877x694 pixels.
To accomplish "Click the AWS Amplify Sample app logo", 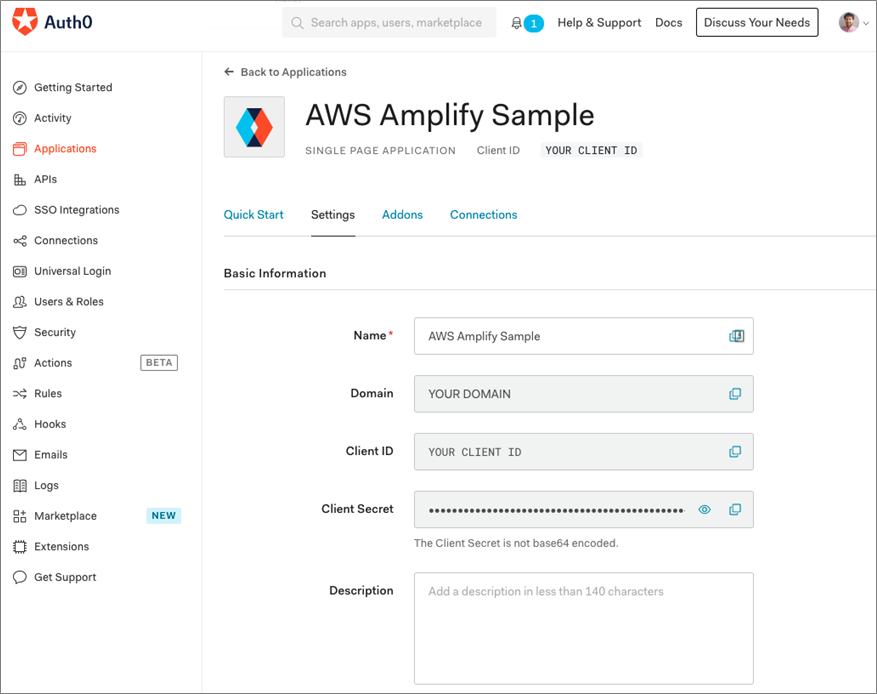I will pos(254,127).
